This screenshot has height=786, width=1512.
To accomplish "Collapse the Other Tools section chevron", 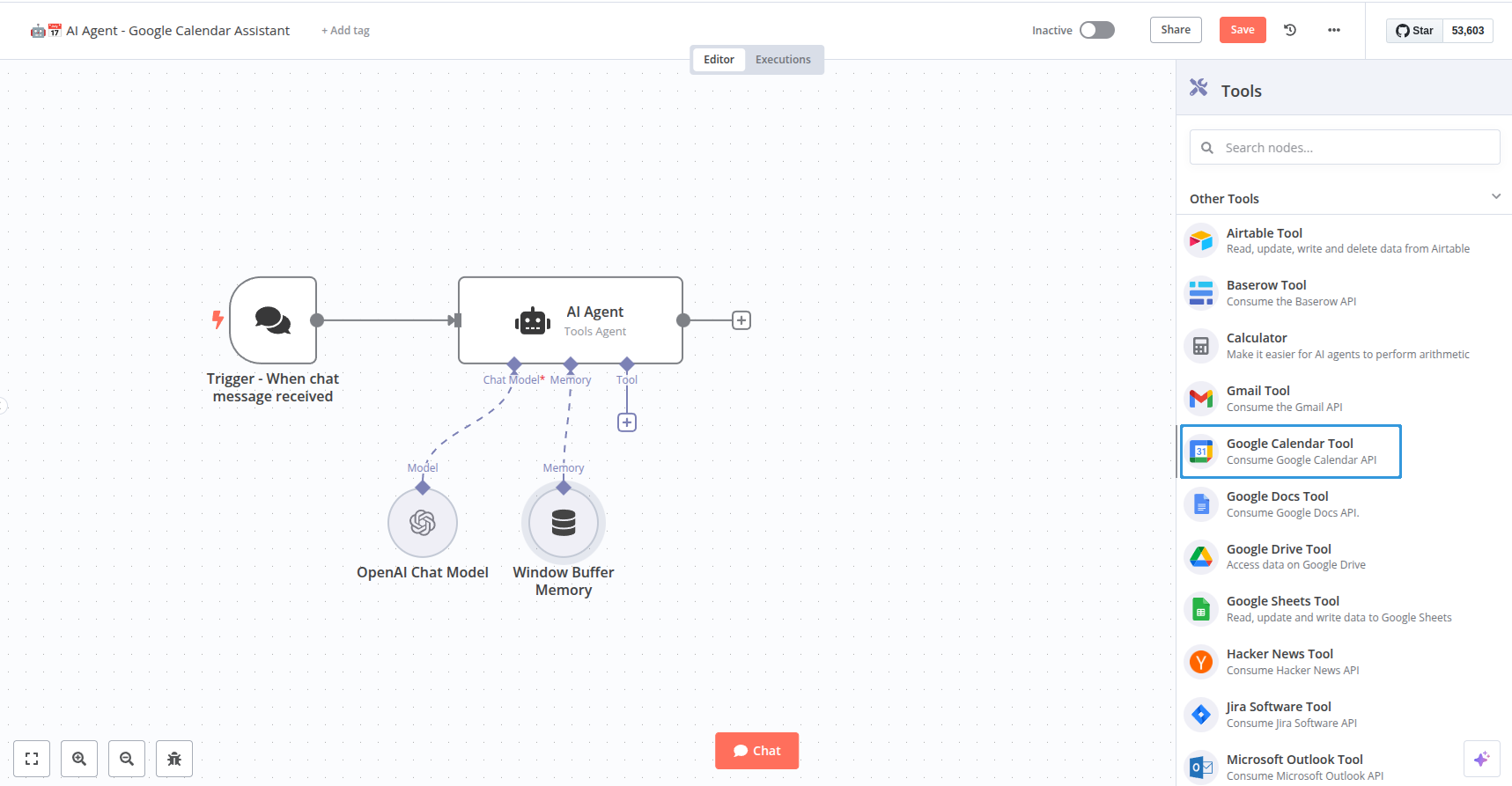I will [1496, 196].
